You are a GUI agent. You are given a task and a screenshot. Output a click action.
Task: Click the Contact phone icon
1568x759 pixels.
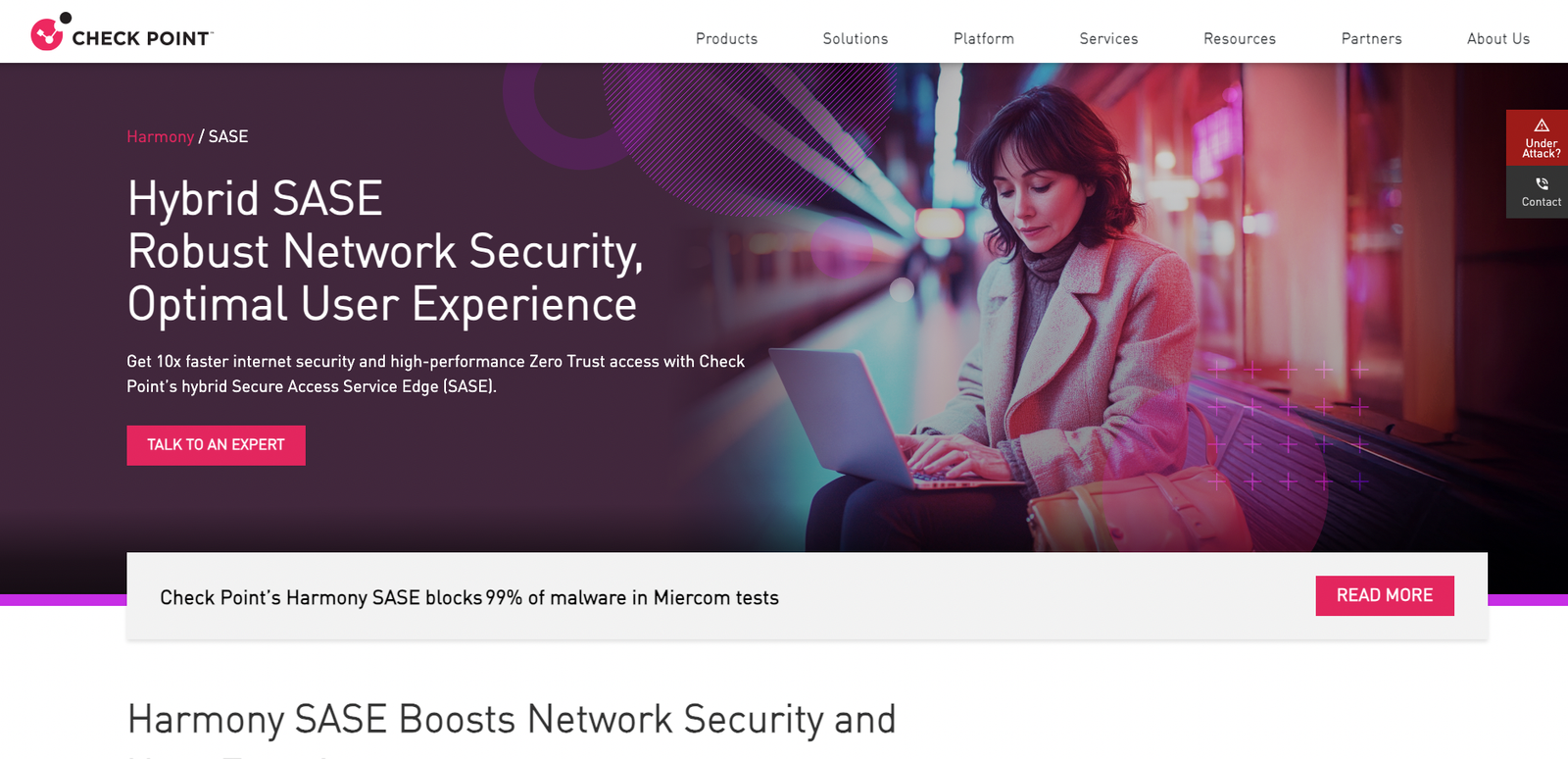(x=1542, y=183)
